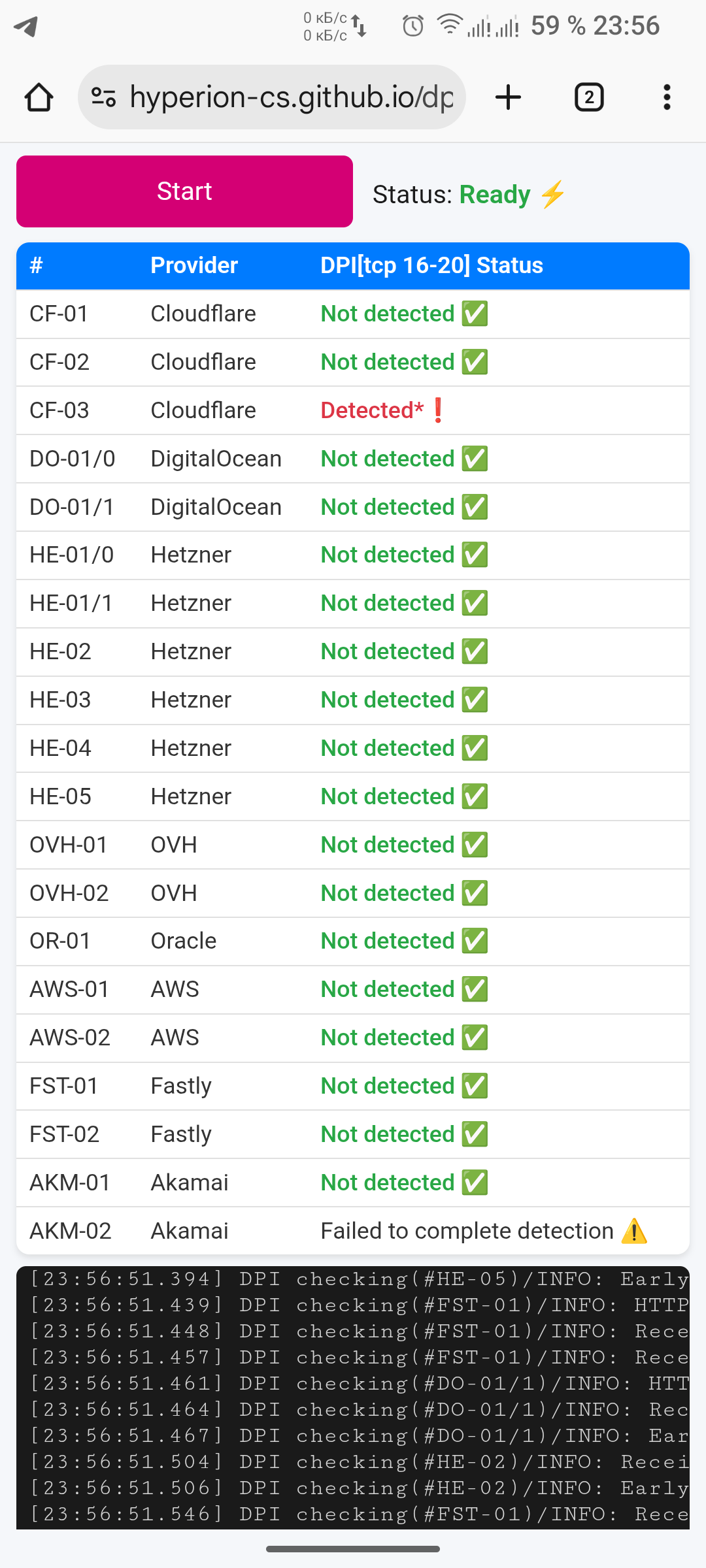The height and width of the screenshot is (1568, 706).
Task: Tap the green checkmark on CF-01 row
Action: 475,314
